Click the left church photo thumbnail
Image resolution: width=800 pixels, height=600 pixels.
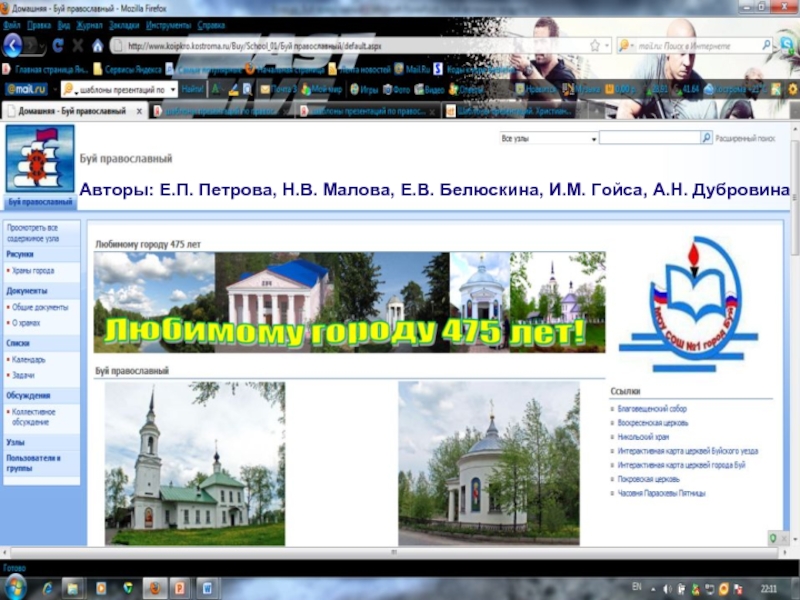194,462
